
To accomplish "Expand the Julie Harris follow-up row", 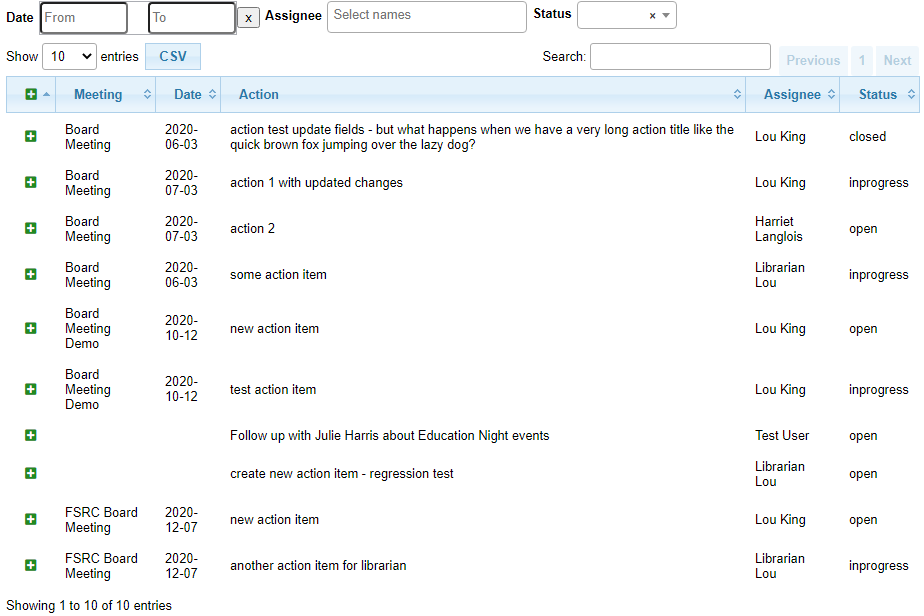I will coord(31,435).
